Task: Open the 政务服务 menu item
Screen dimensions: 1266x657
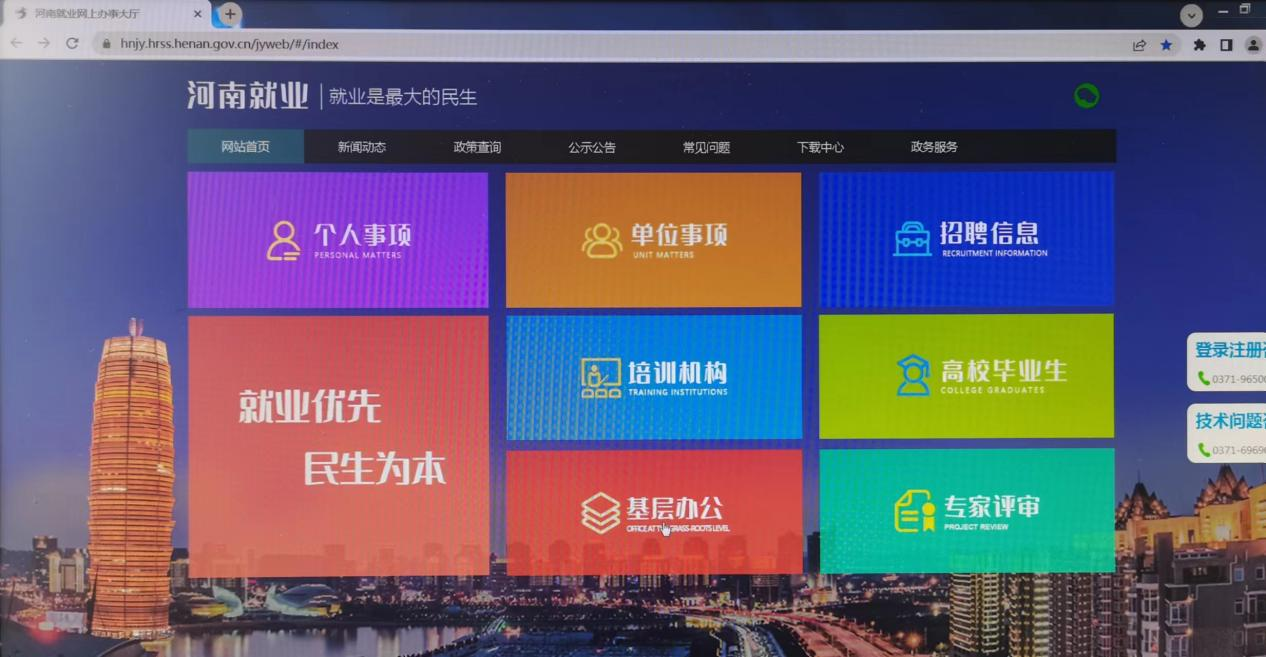Action: [934, 147]
